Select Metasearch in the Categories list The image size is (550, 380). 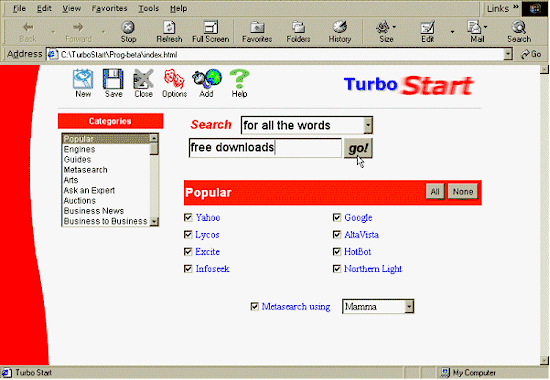tap(86, 170)
